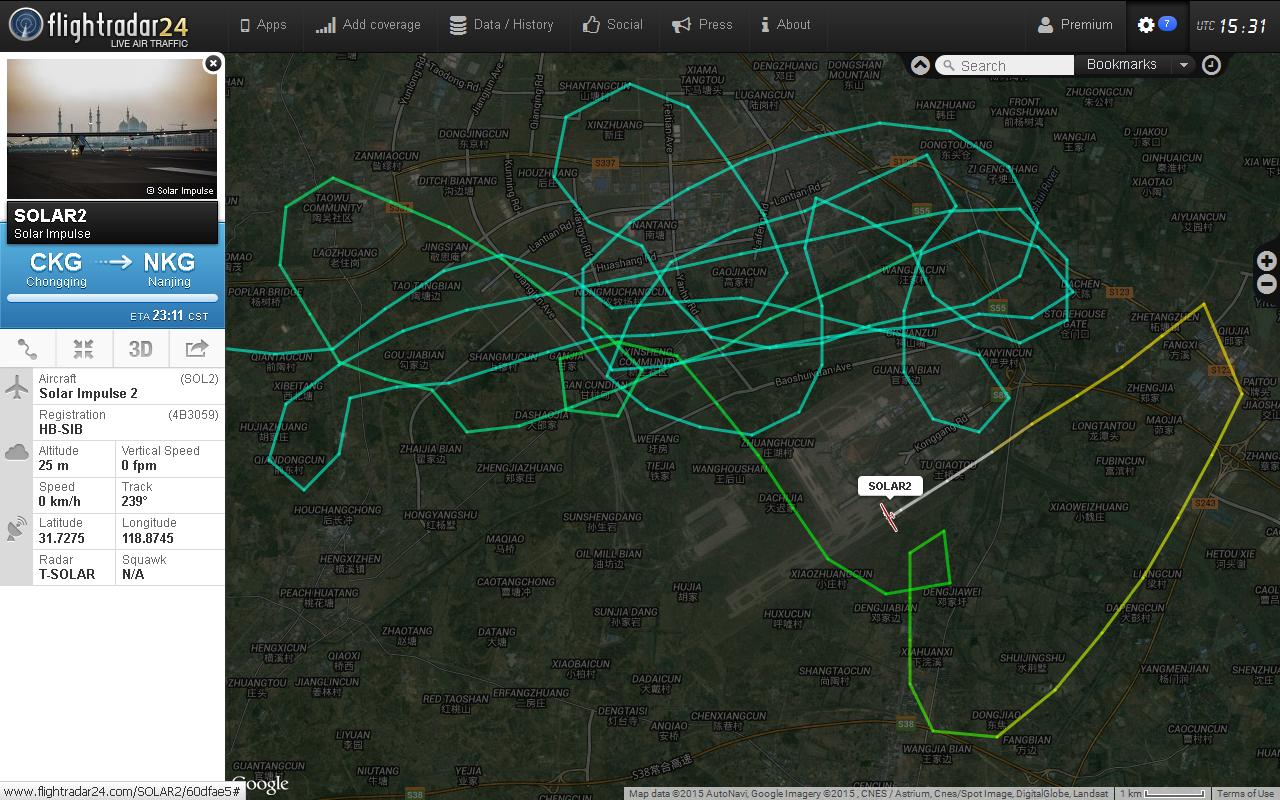Click the share flight arrow icon
Viewport: 1280px width, 800px height.
(x=197, y=348)
